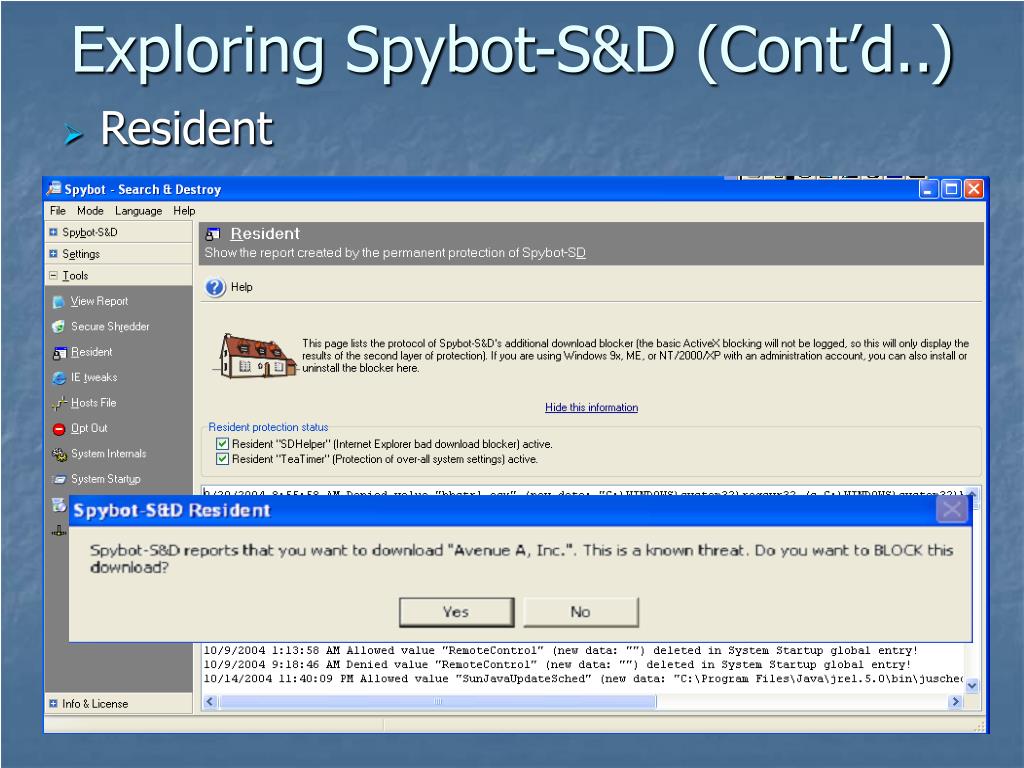Collapse the Tools sidebar section
Image resolution: width=1024 pixels, height=768 pixels.
coord(54,276)
